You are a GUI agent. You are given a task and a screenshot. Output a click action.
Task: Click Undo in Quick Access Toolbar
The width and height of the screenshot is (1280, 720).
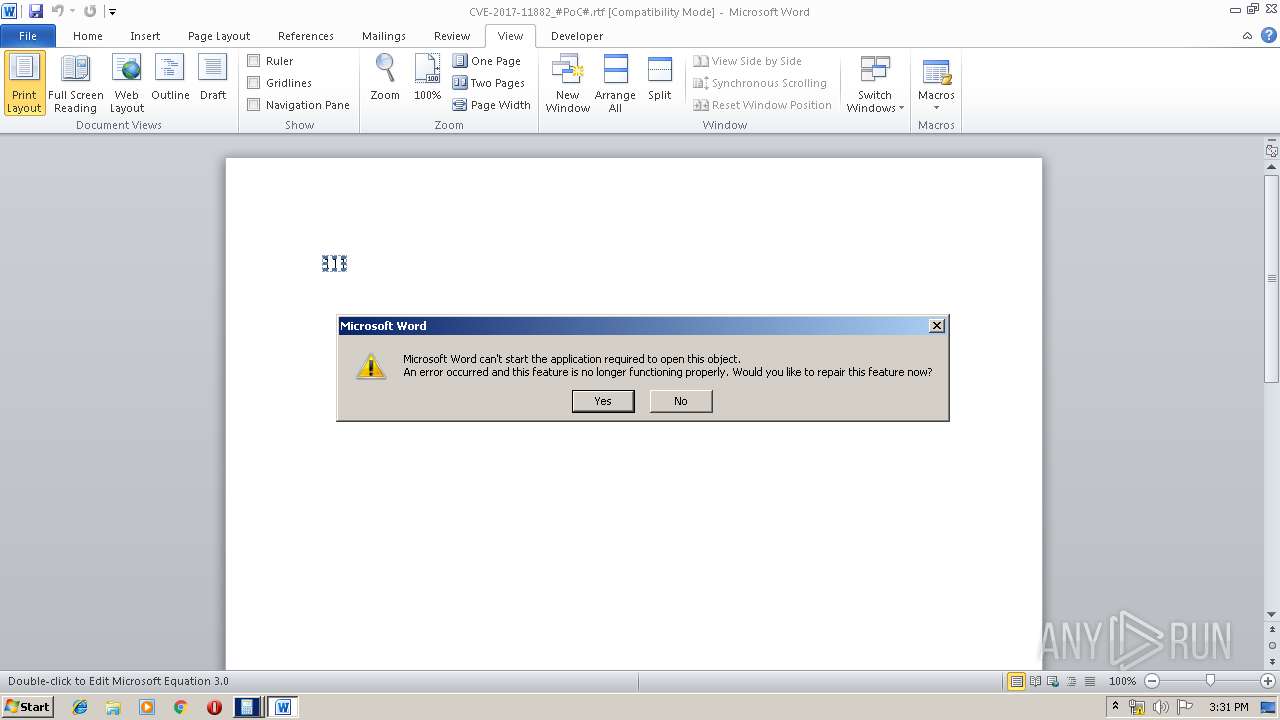coord(57,11)
